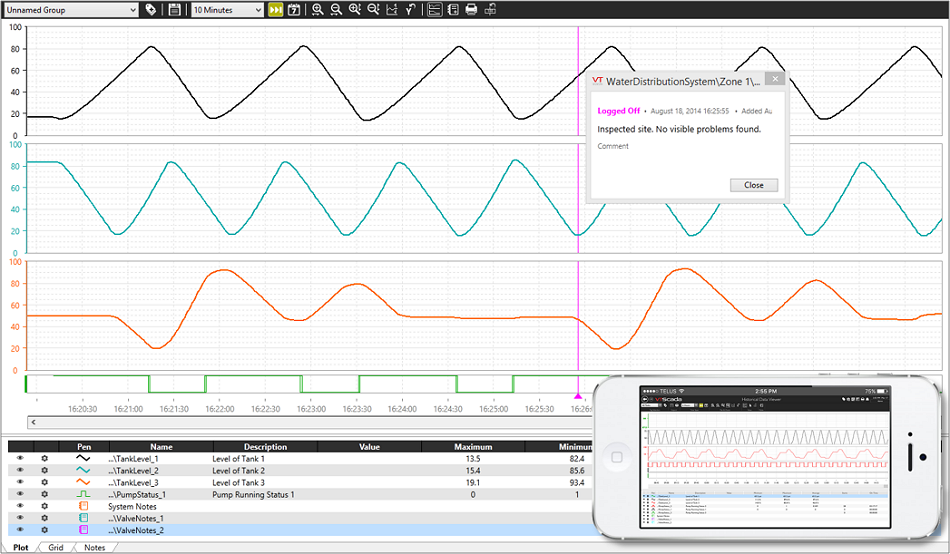
Task: Click the orange TankLevel_3 pen swatch
Action: click(84, 482)
